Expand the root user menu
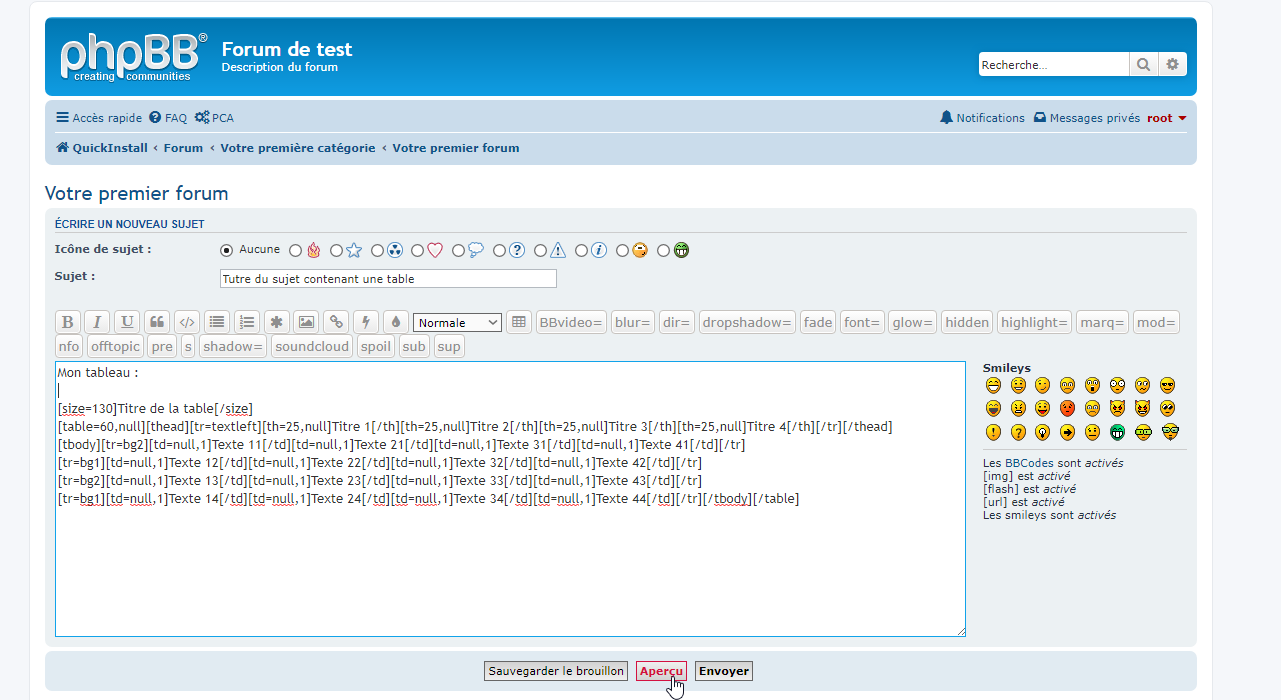Screen dimensions: 1281x700 pos(1166,118)
